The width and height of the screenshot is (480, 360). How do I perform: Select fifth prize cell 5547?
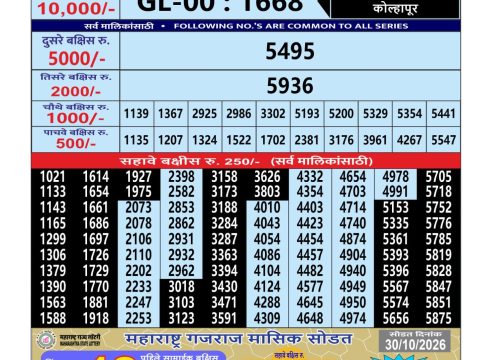click(443, 140)
